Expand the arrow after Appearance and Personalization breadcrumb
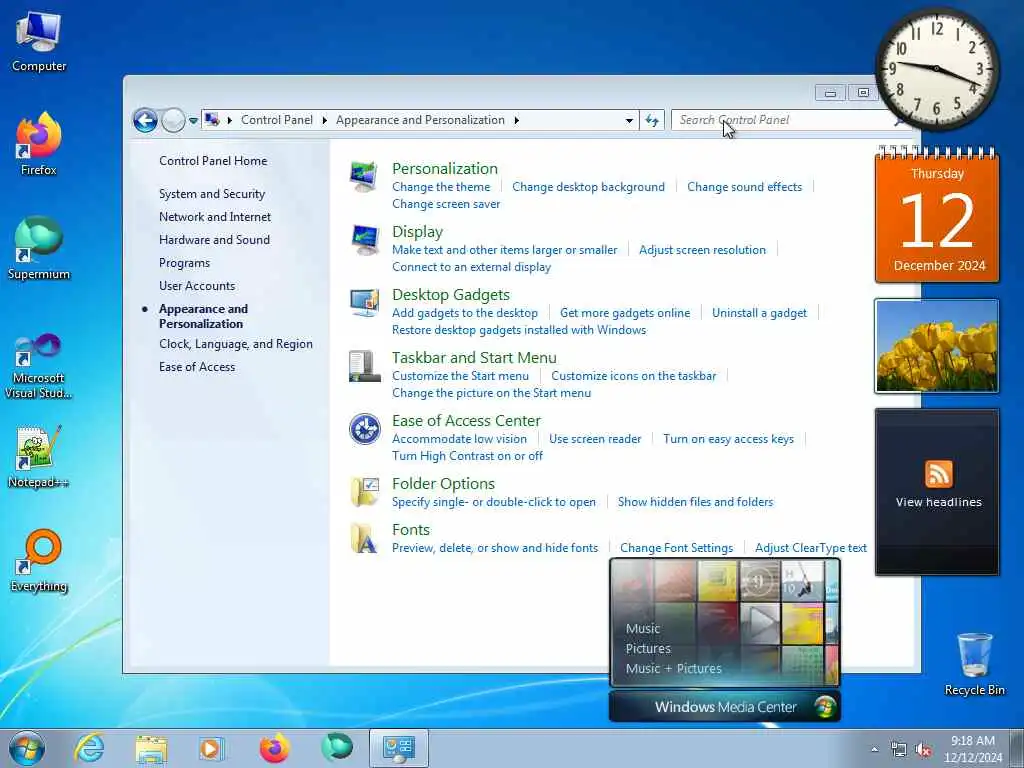The width and height of the screenshot is (1024, 768). tap(517, 120)
